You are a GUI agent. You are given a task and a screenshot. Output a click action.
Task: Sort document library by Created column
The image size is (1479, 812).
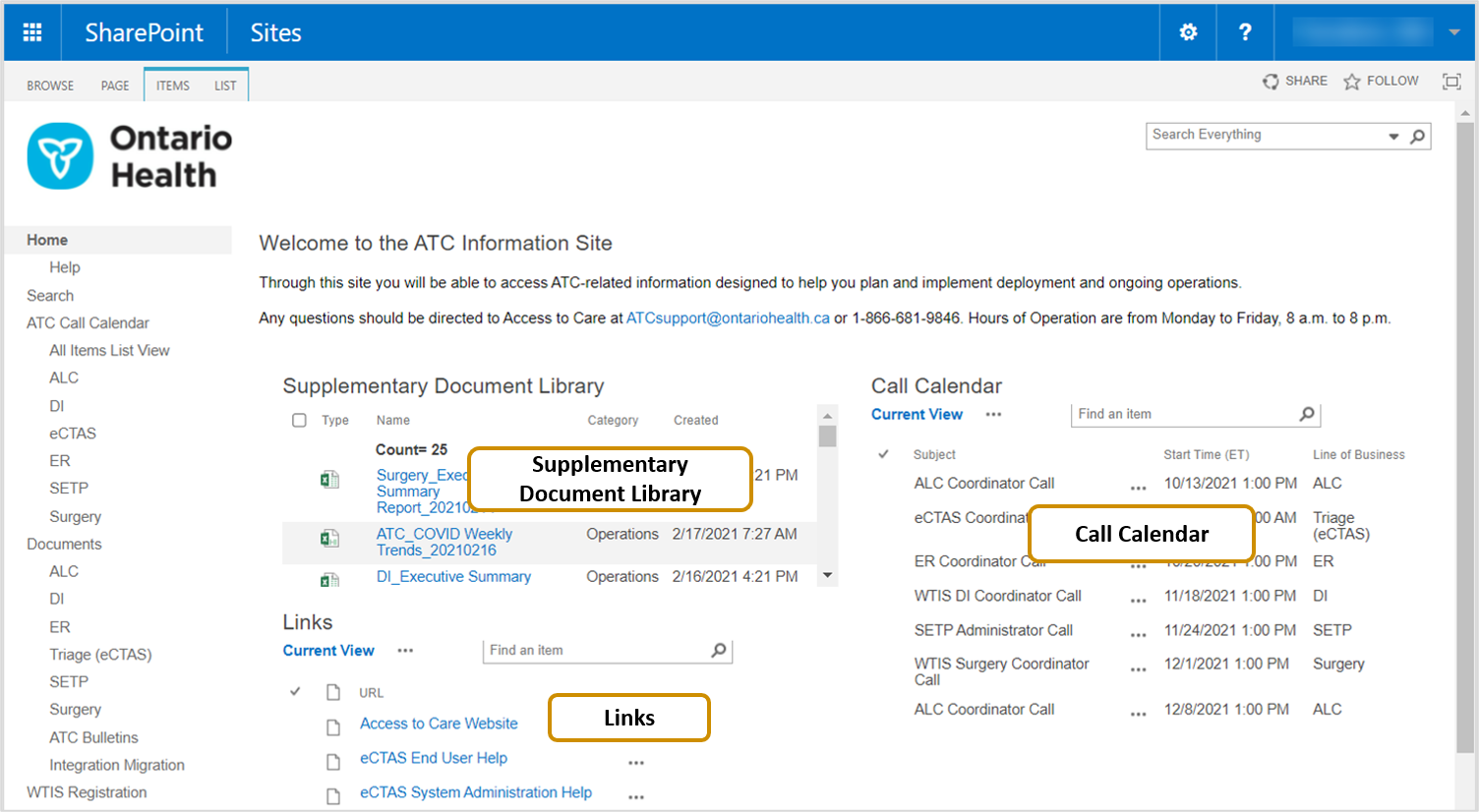[695, 420]
